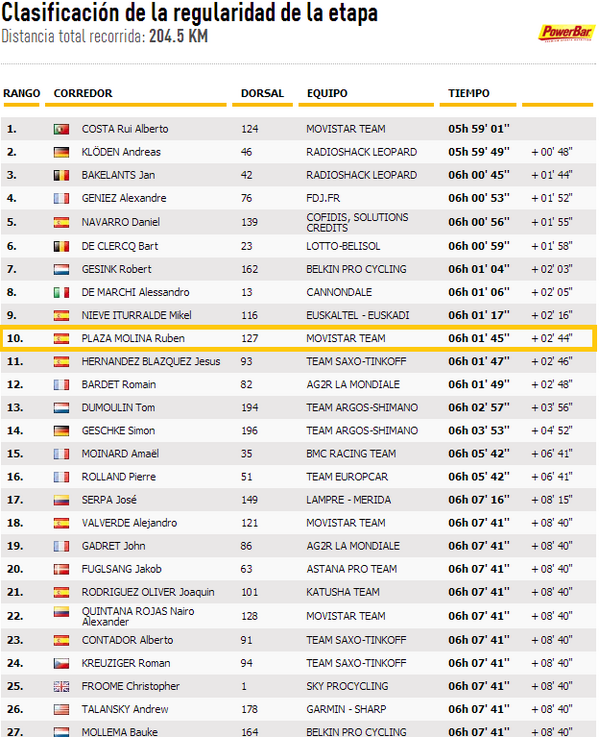This screenshot has height=737, width=599.
Task: Click the DORSAL column header
Action: point(262,94)
